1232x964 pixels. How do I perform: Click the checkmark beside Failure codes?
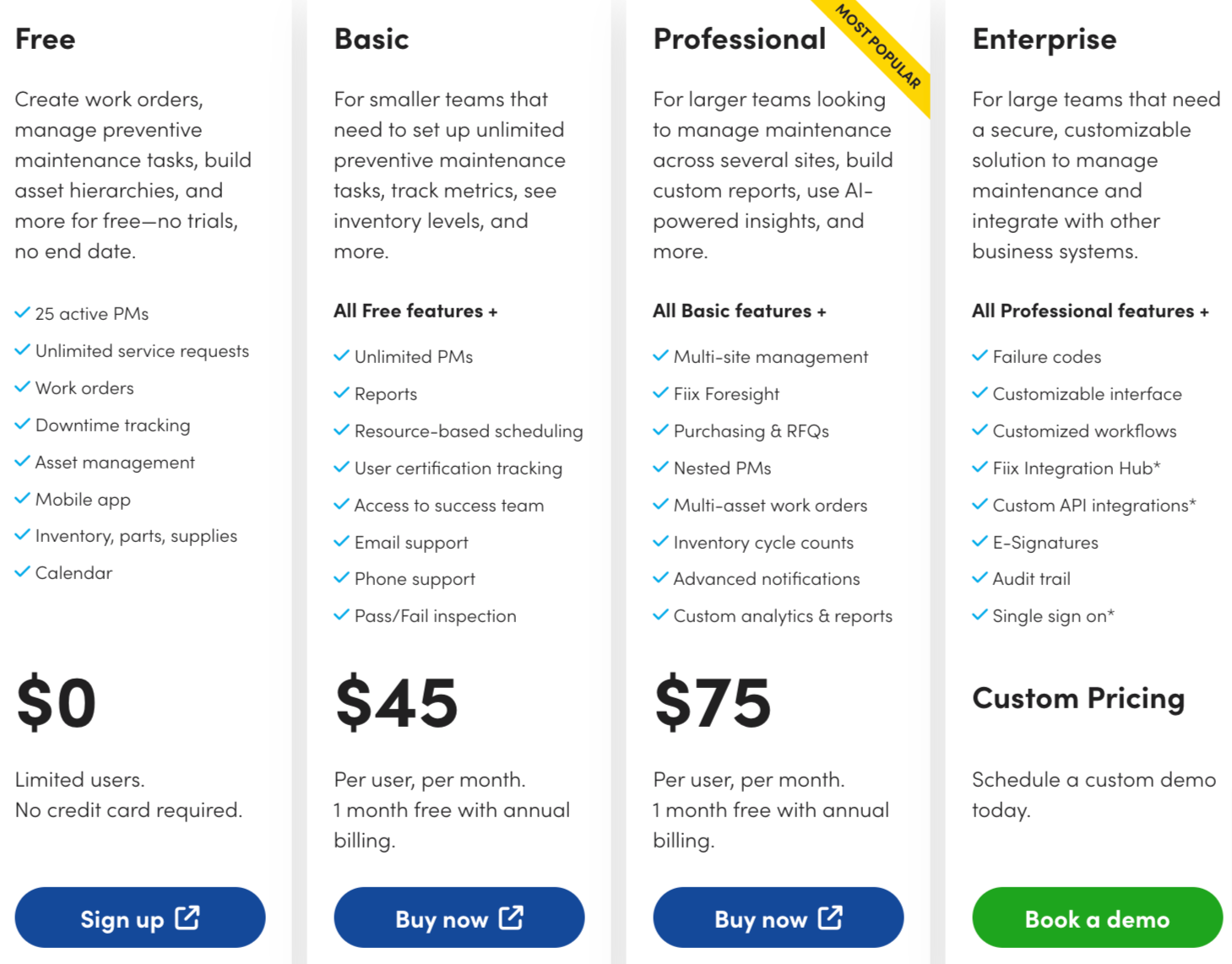[x=981, y=355]
